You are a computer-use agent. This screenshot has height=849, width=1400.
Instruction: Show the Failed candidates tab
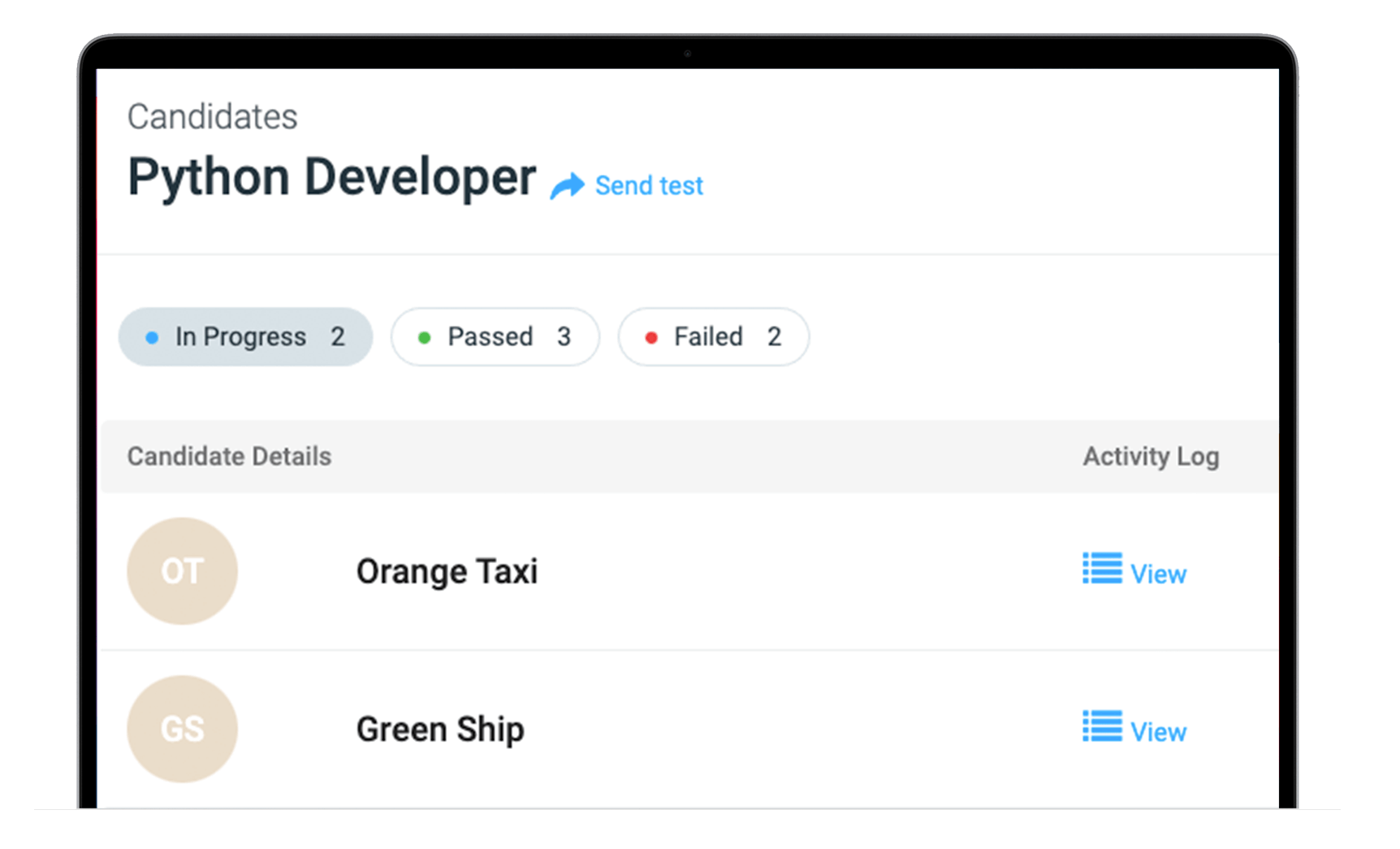713,336
